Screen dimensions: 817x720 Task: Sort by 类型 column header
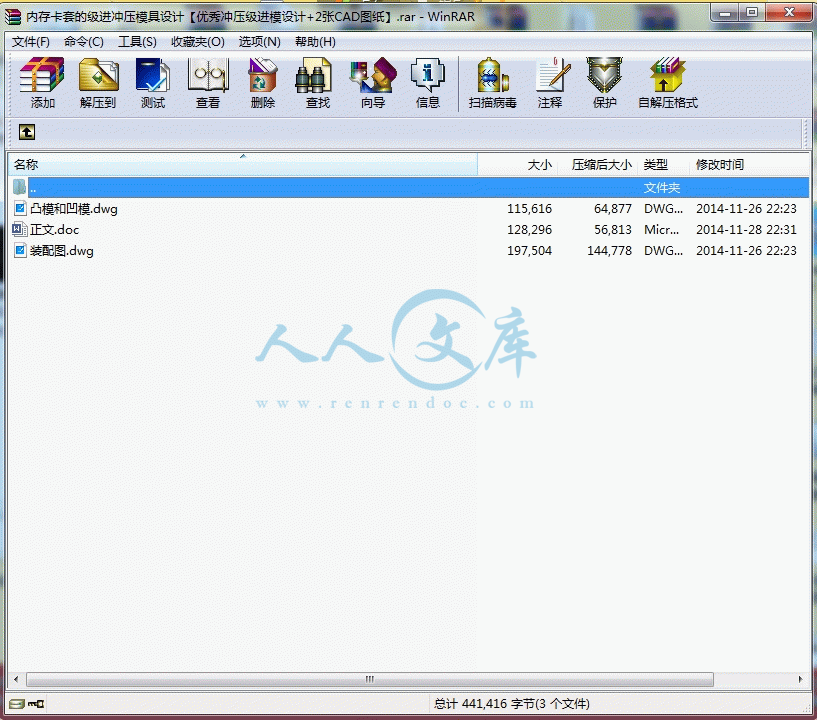tap(664, 165)
